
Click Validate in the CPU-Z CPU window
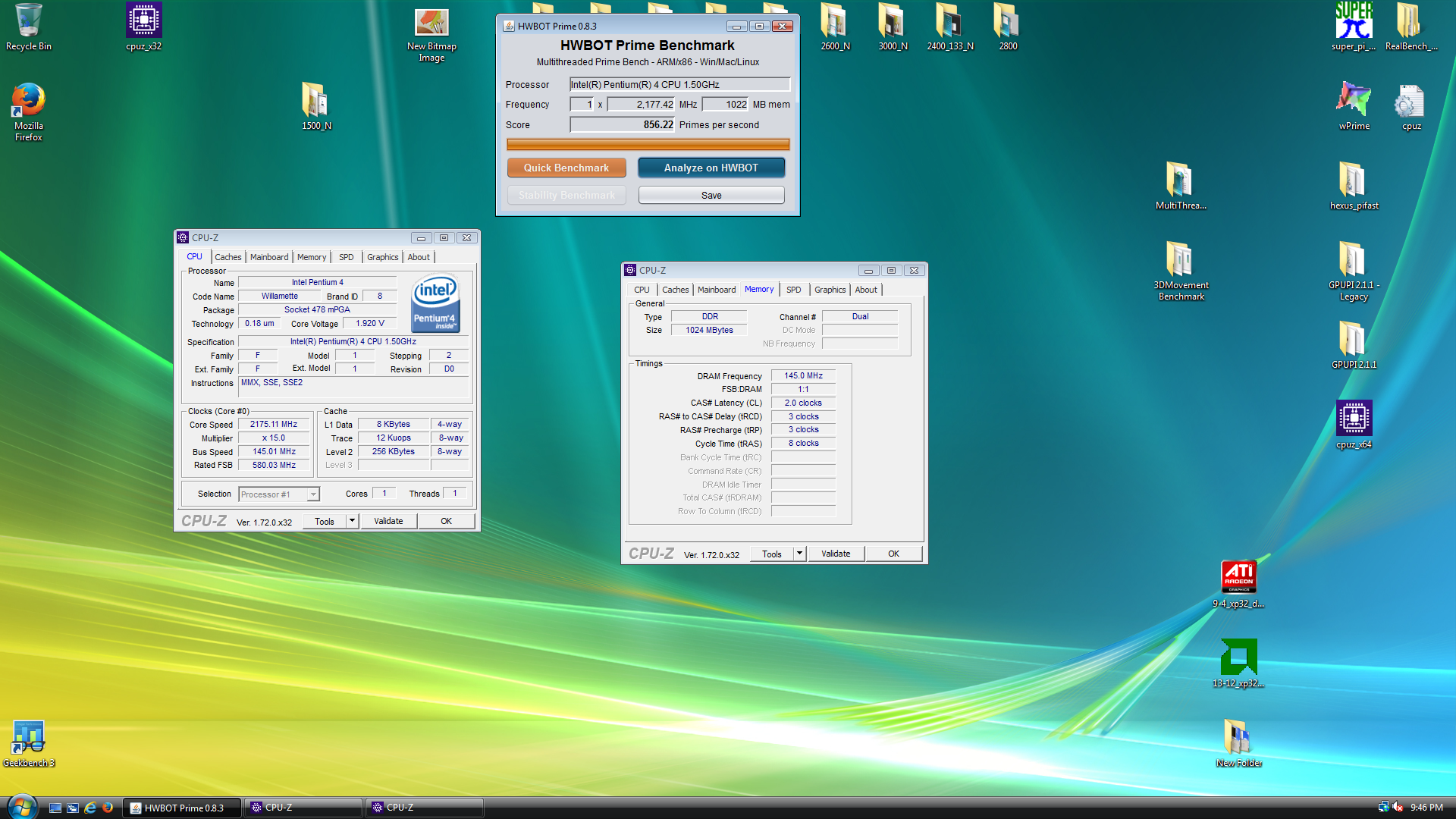tap(388, 521)
